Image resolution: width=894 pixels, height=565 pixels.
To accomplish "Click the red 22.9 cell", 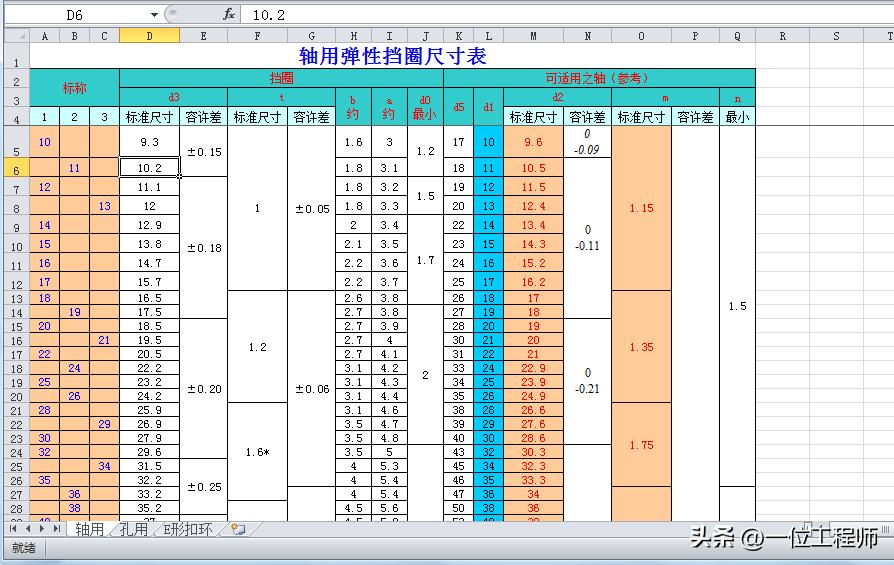I will point(533,368).
